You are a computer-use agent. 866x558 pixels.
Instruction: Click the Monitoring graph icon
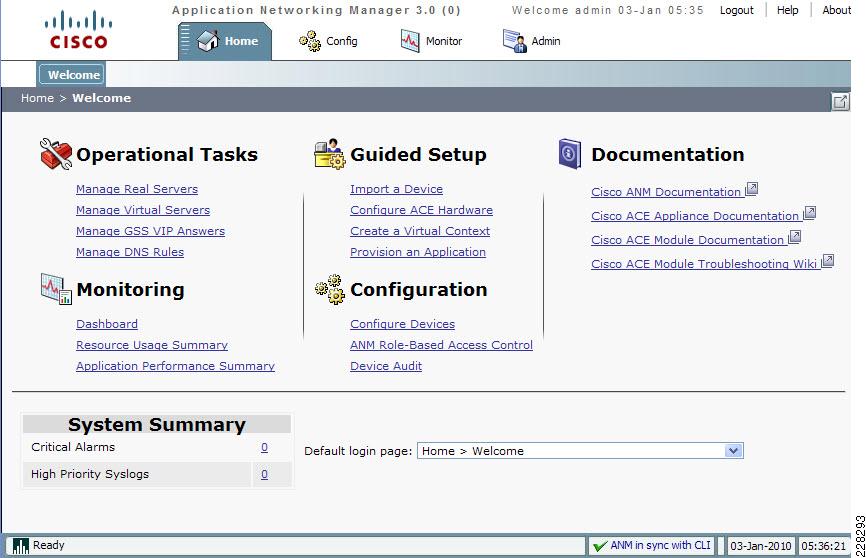56,288
